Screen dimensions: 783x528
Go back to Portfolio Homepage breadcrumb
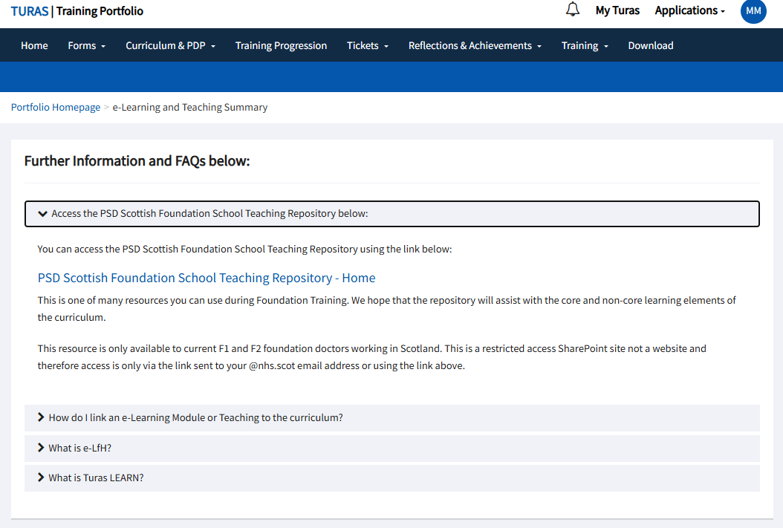click(x=55, y=107)
